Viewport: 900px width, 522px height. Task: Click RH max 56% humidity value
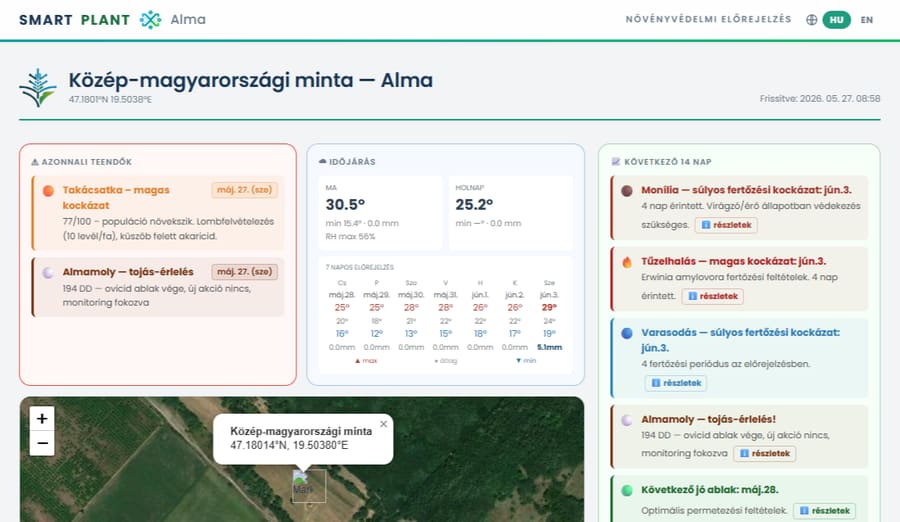(x=350, y=237)
